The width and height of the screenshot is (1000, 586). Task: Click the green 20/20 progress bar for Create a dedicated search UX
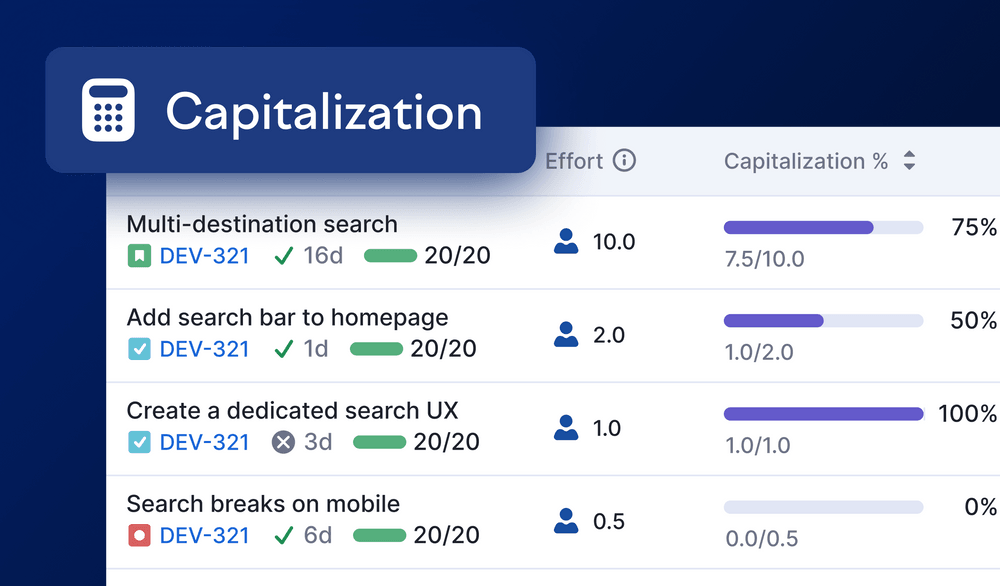(379, 442)
